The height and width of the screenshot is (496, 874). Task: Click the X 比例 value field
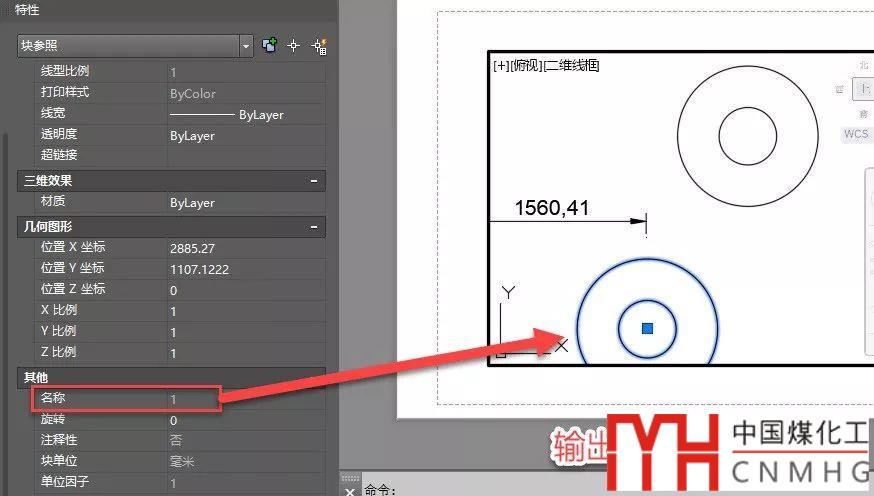click(246, 311)
